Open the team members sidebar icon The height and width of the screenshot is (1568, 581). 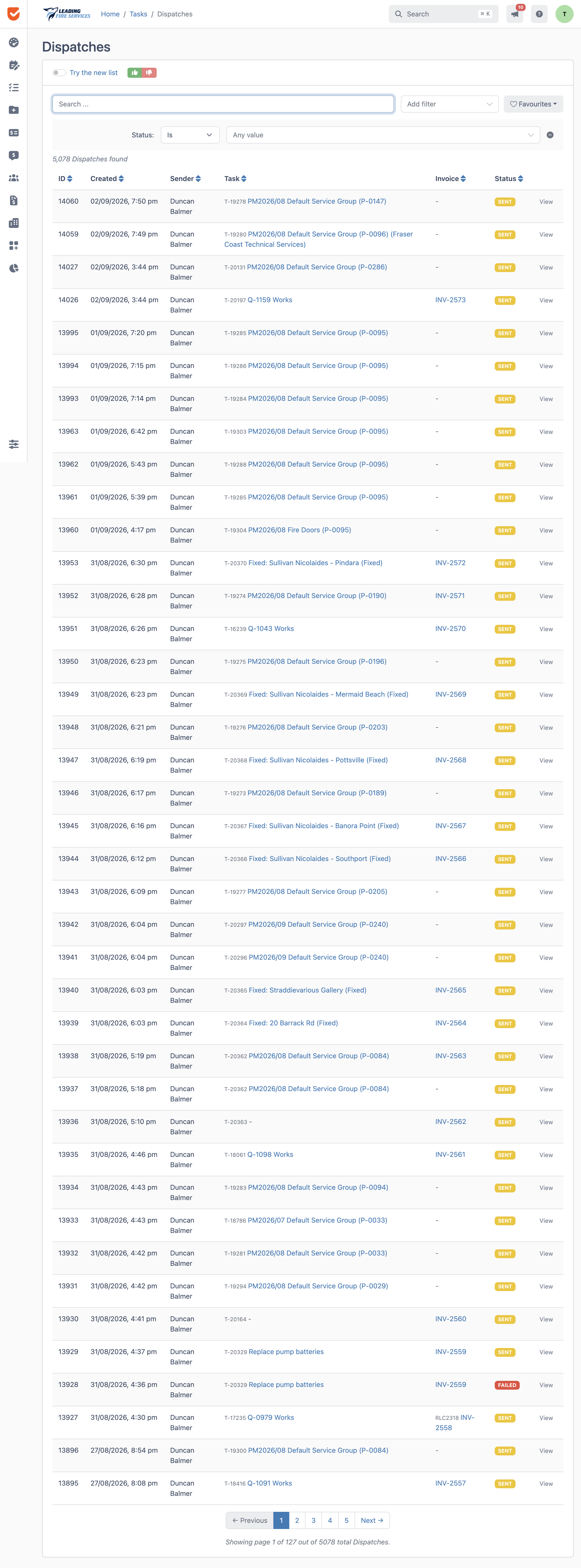coord(13,178)
